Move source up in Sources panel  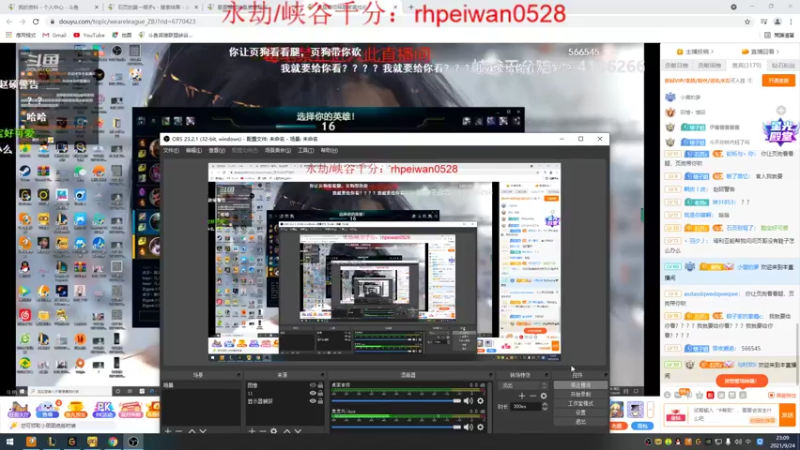click(x=287, y=431)
